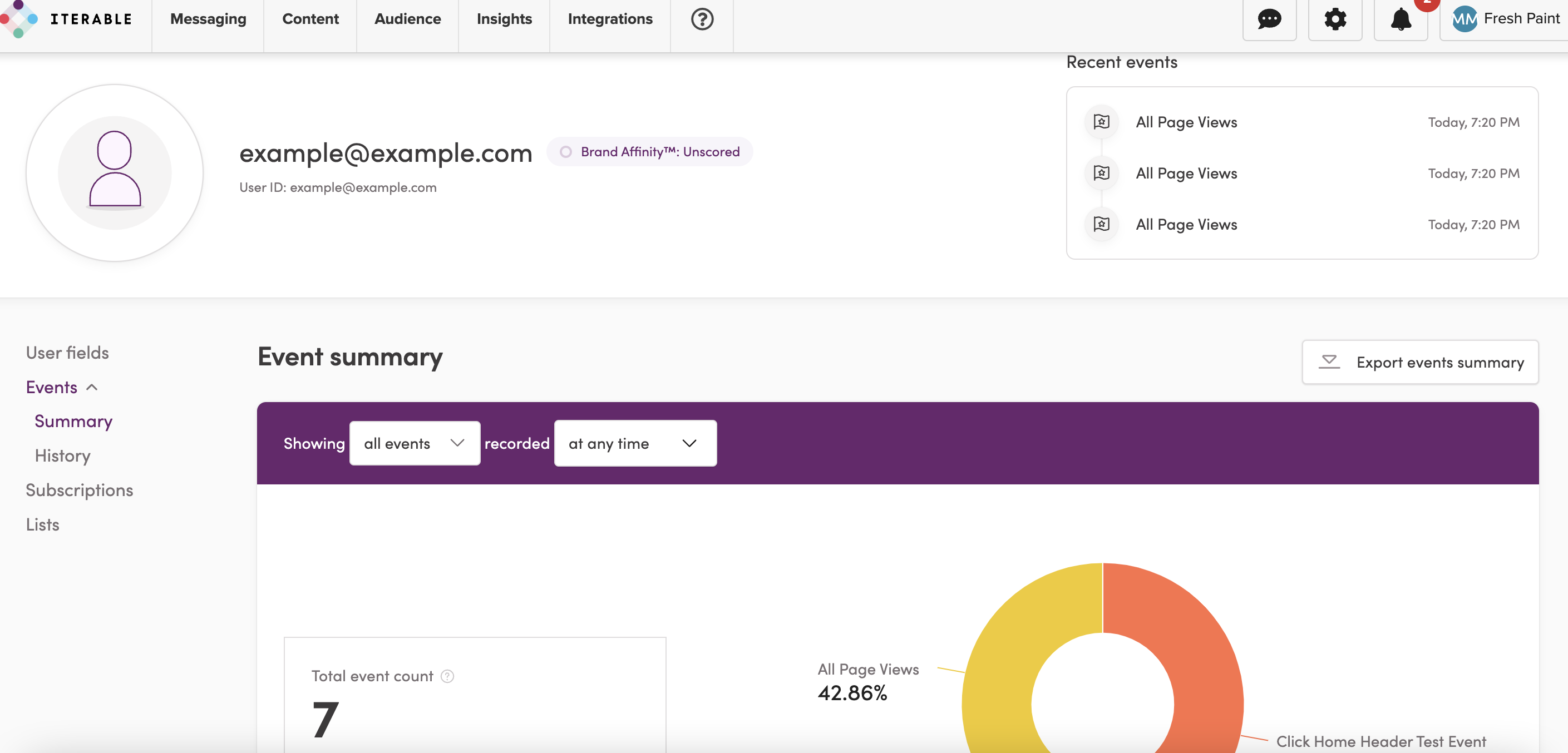Open the Insights menu

coord(504,19)
